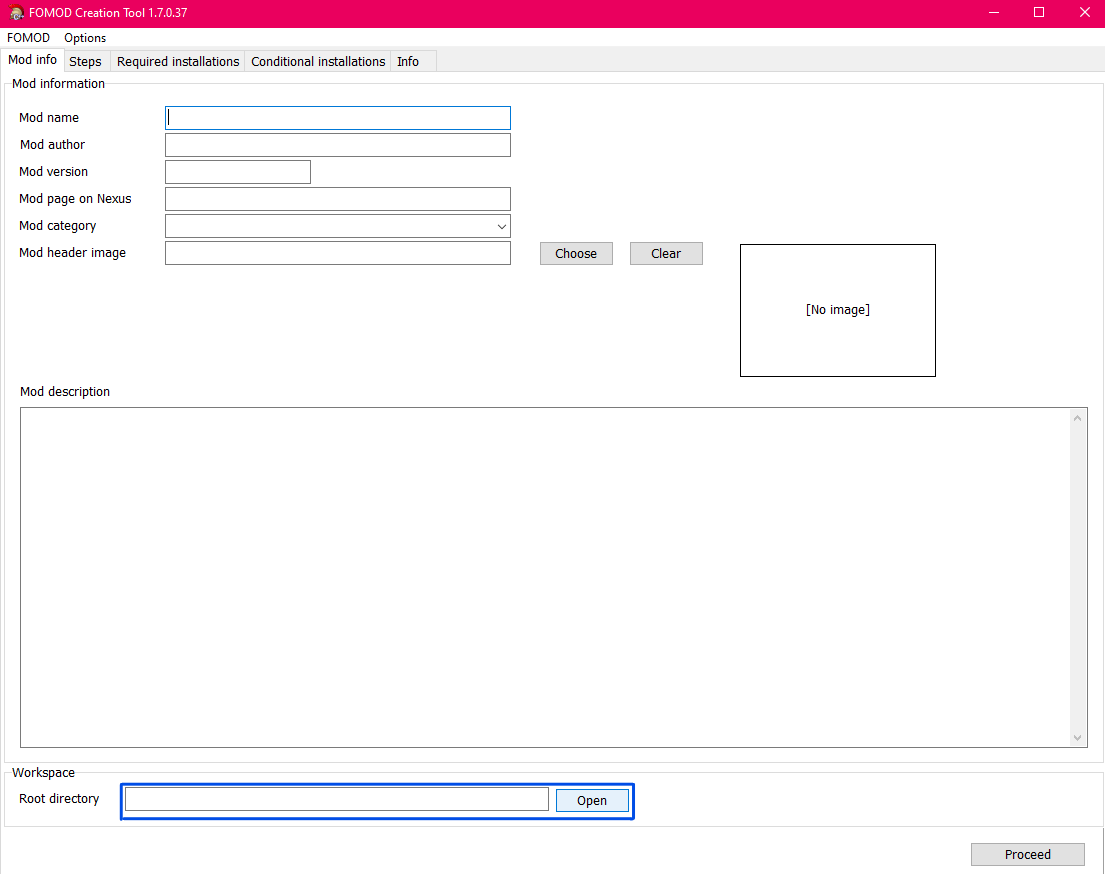
Task: Select the Info tab
Action: [x=408, y=61]
